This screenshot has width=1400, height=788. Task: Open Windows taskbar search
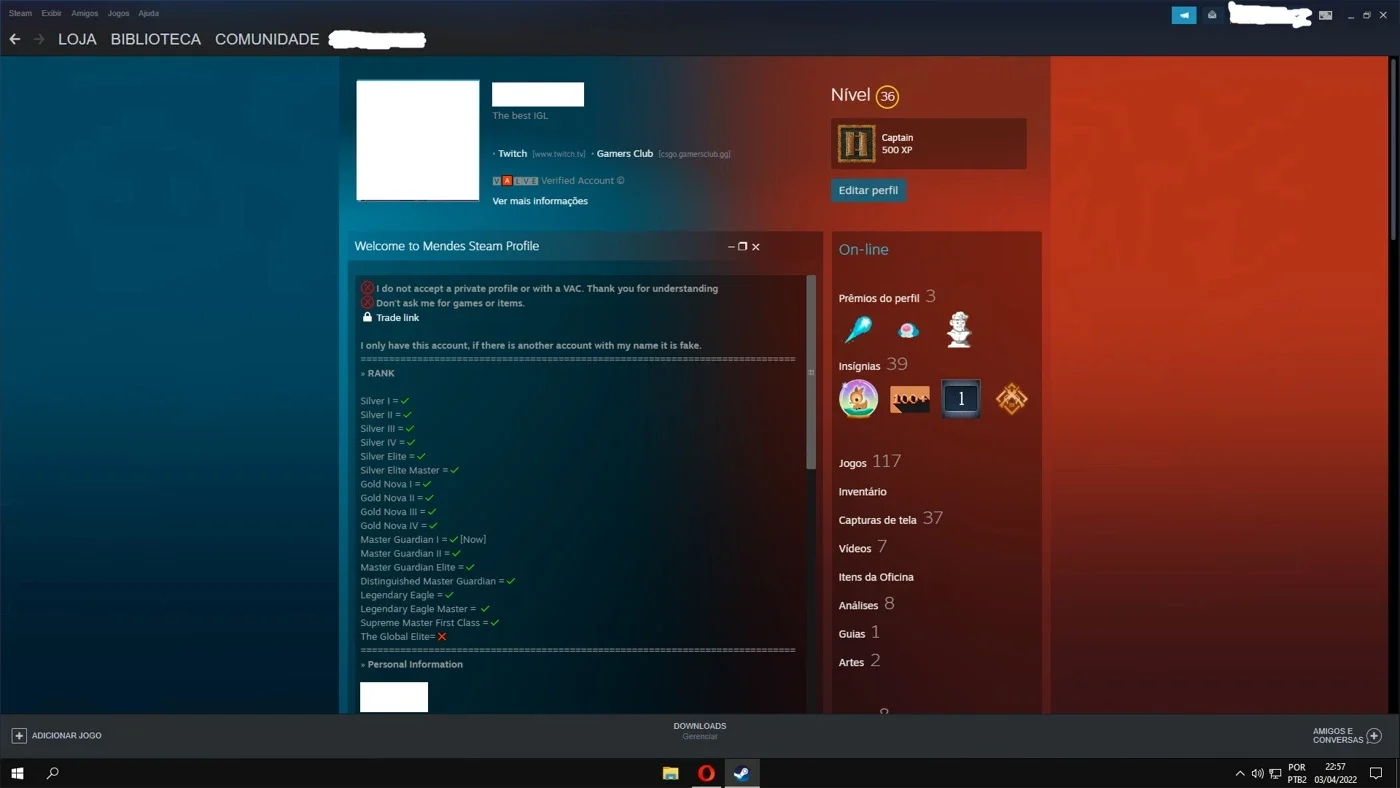53,773
